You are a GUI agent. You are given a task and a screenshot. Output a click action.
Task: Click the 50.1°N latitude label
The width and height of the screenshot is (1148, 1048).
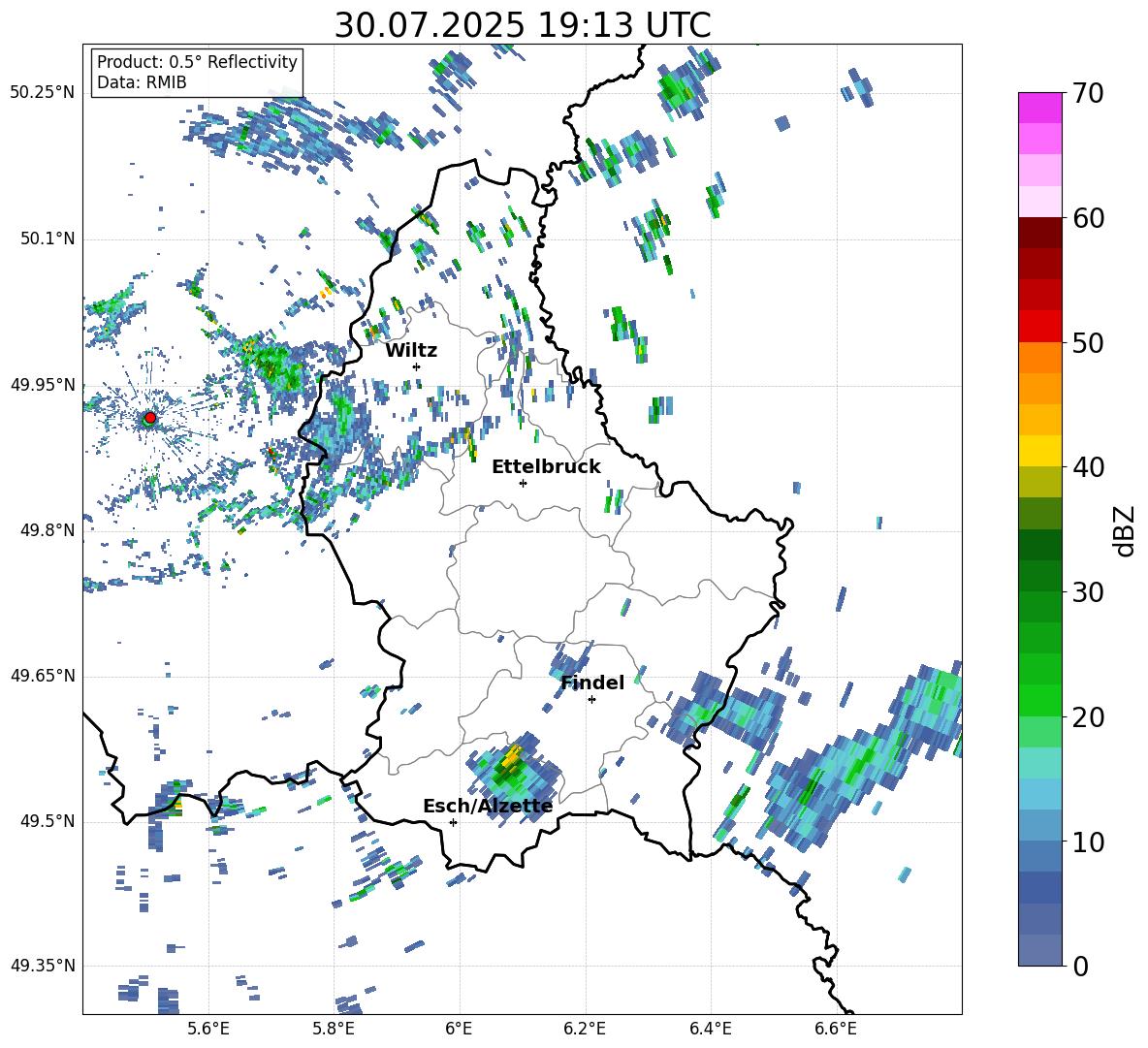coord(48,239)
